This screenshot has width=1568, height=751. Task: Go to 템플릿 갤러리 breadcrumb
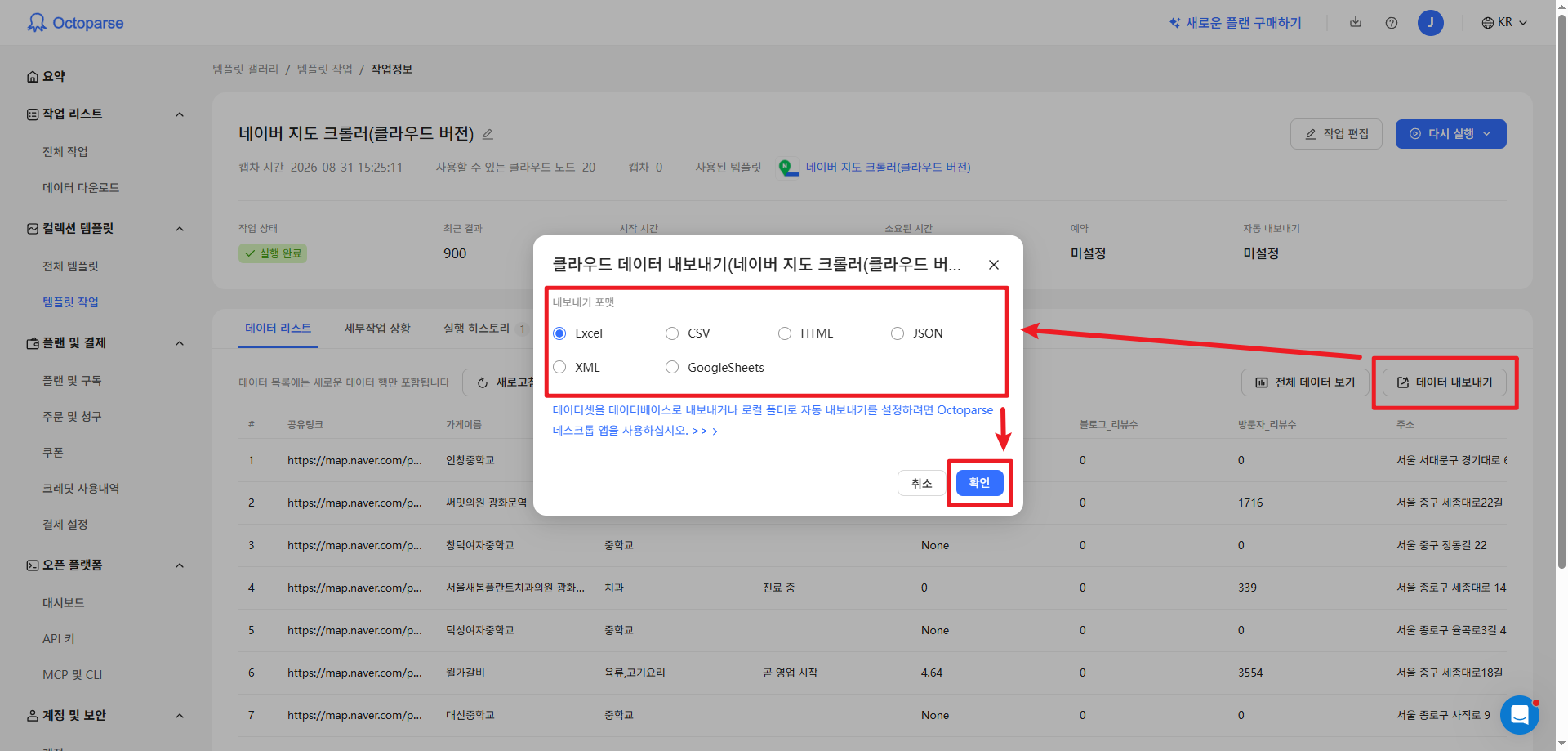245,69
